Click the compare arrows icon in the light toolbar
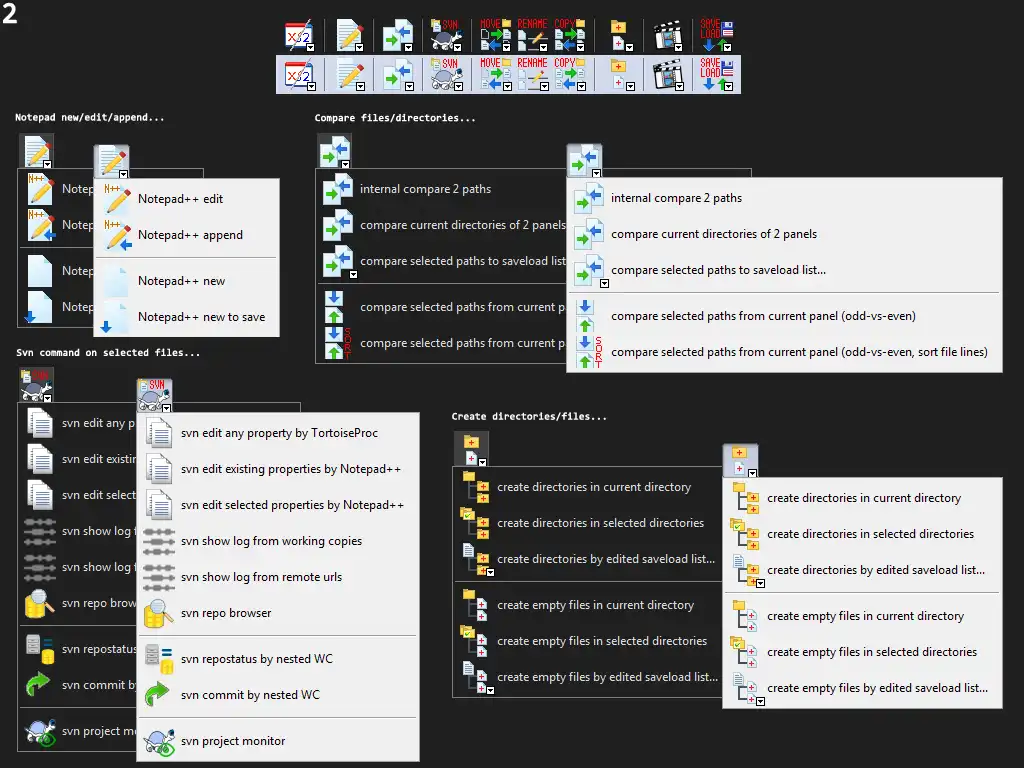Image resolution: width=1024 pixels, height=768 pixels. 398,75
